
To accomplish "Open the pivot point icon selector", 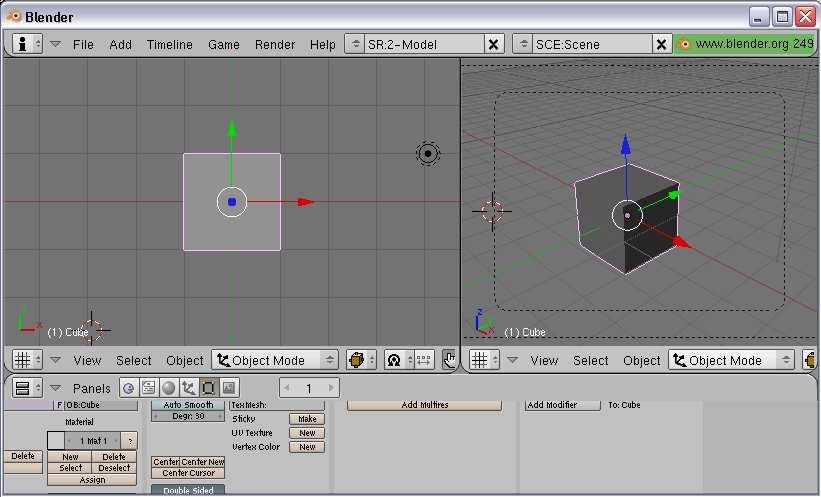I will [x=398, y=360].
